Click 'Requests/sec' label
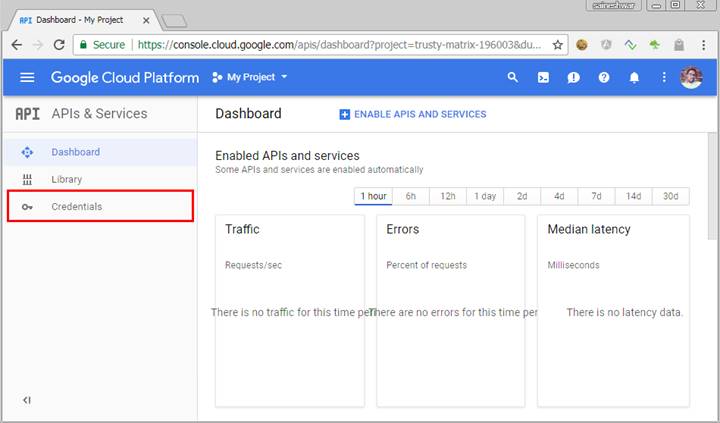 253,265
